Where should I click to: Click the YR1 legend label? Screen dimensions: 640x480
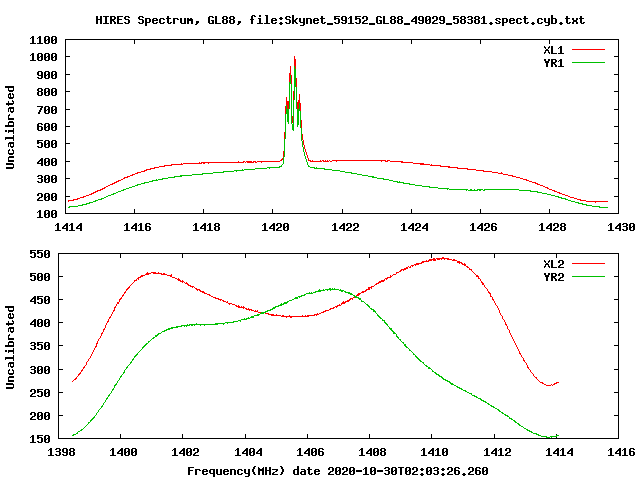tap(553, 63)
